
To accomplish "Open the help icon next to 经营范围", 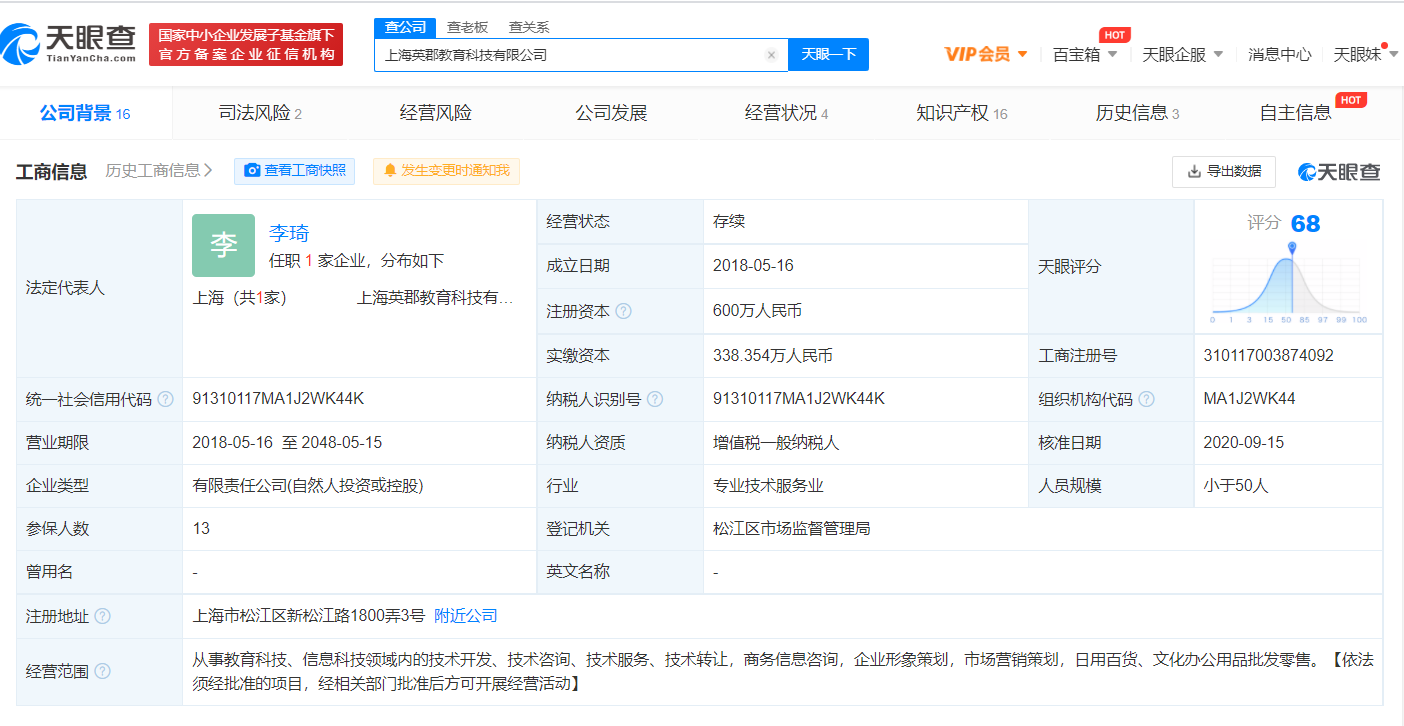I will pyautogui.click(x=102, y=671).
